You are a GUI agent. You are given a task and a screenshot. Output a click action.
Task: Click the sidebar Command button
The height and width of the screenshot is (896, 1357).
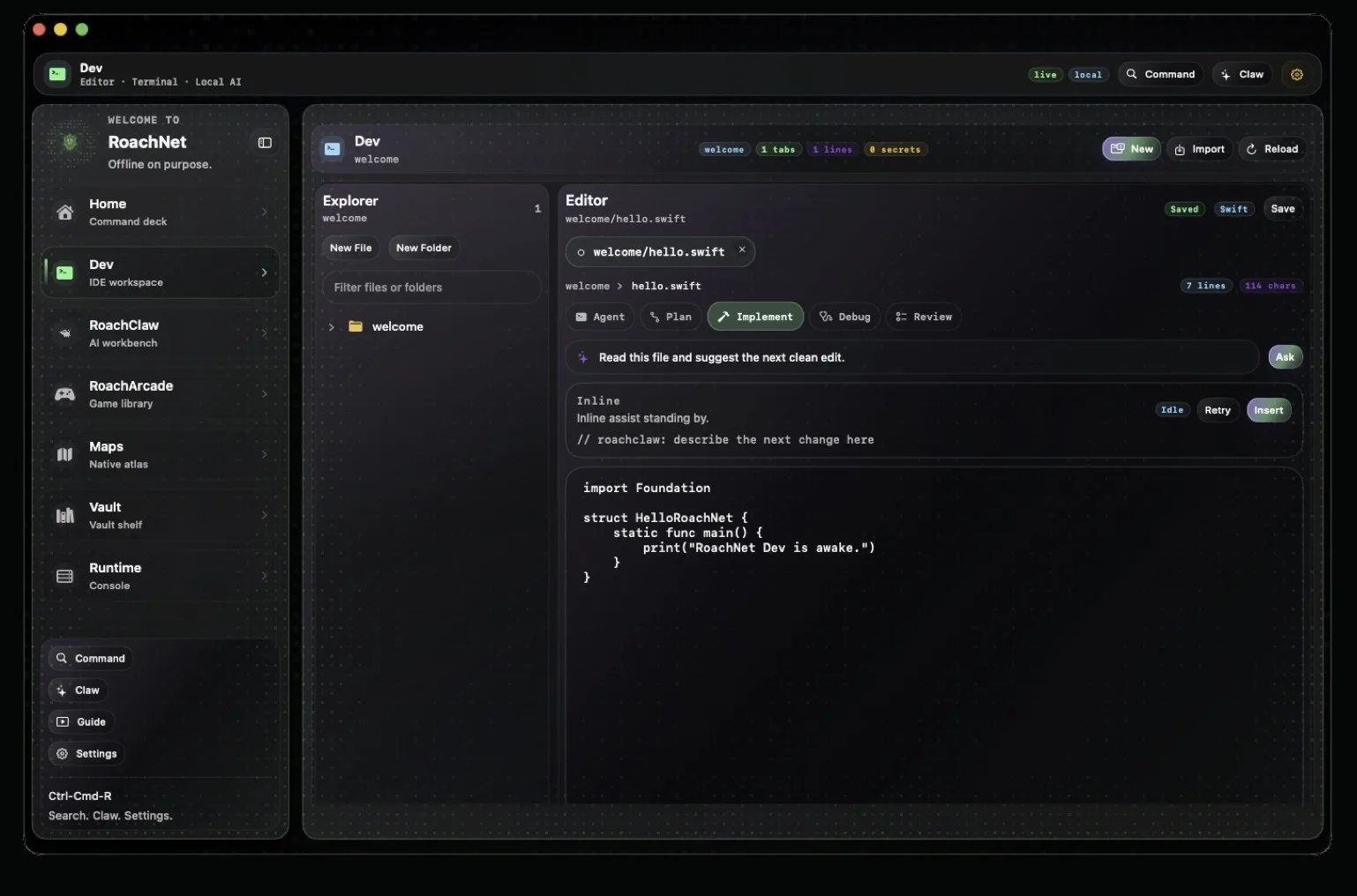(x=90, y=659)
